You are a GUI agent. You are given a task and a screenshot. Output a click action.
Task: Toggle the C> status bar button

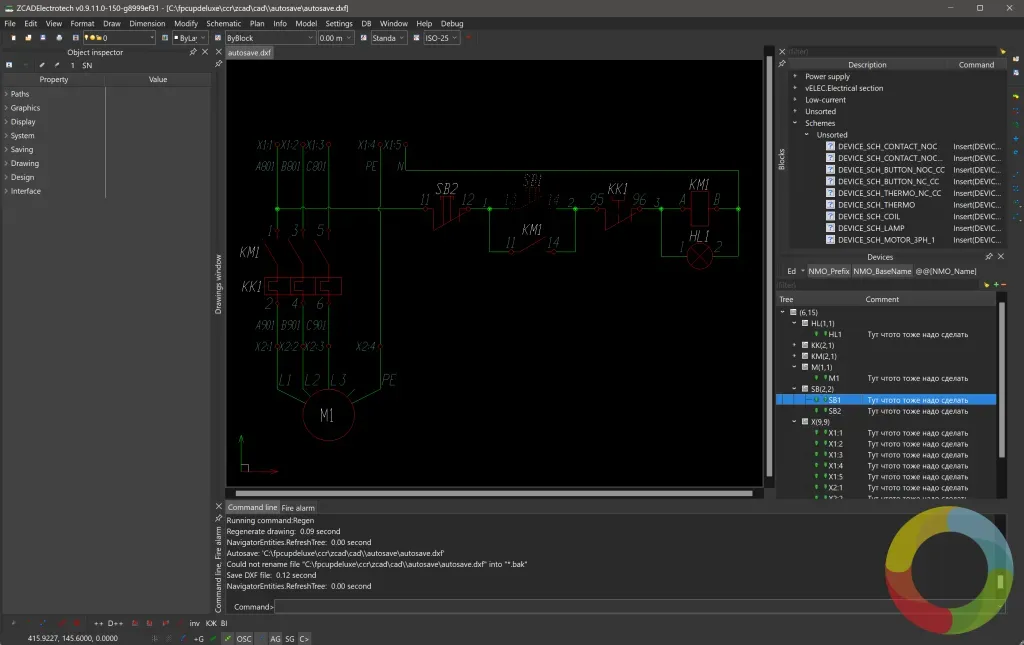click(x=304, y=638)
